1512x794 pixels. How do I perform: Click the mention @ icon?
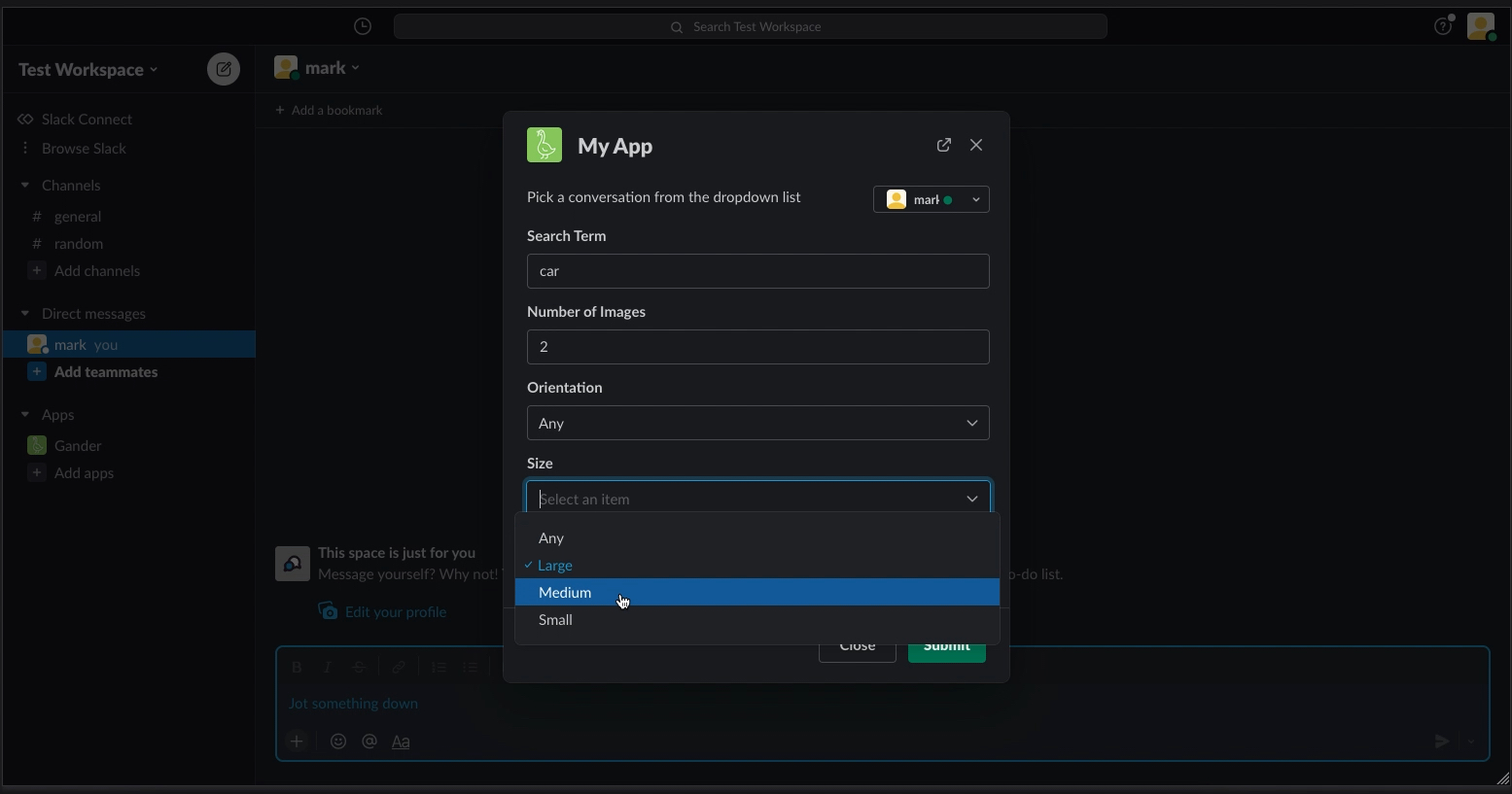click(x=369, y=742)
